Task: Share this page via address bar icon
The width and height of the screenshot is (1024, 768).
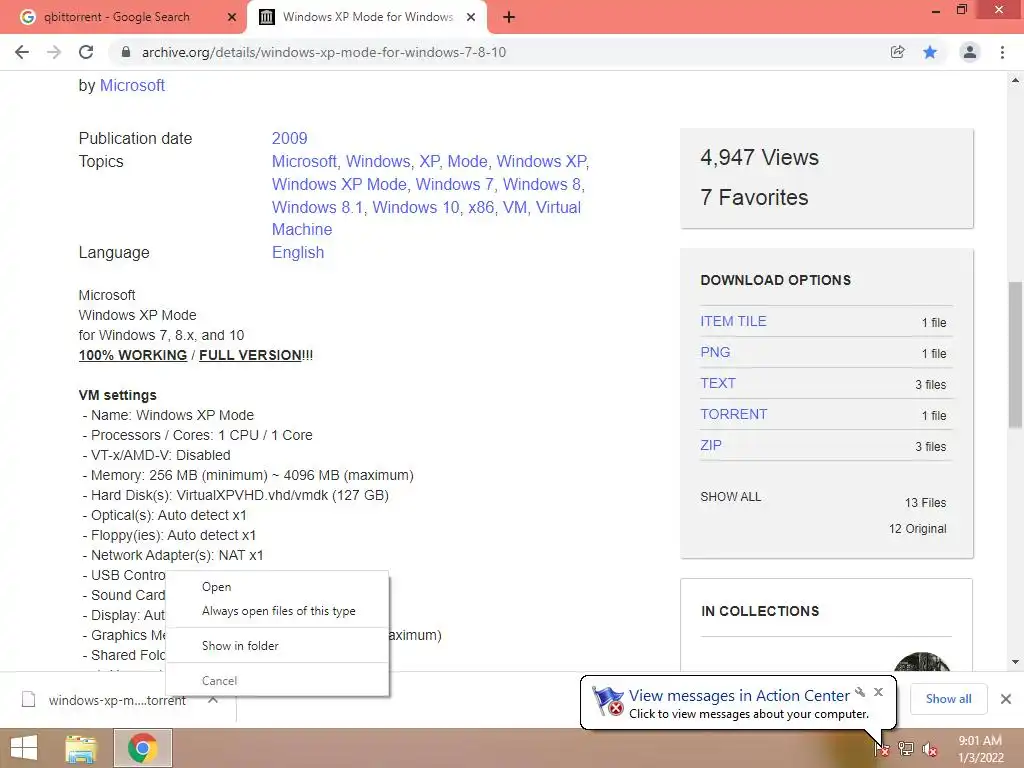Action: [897, 52]
